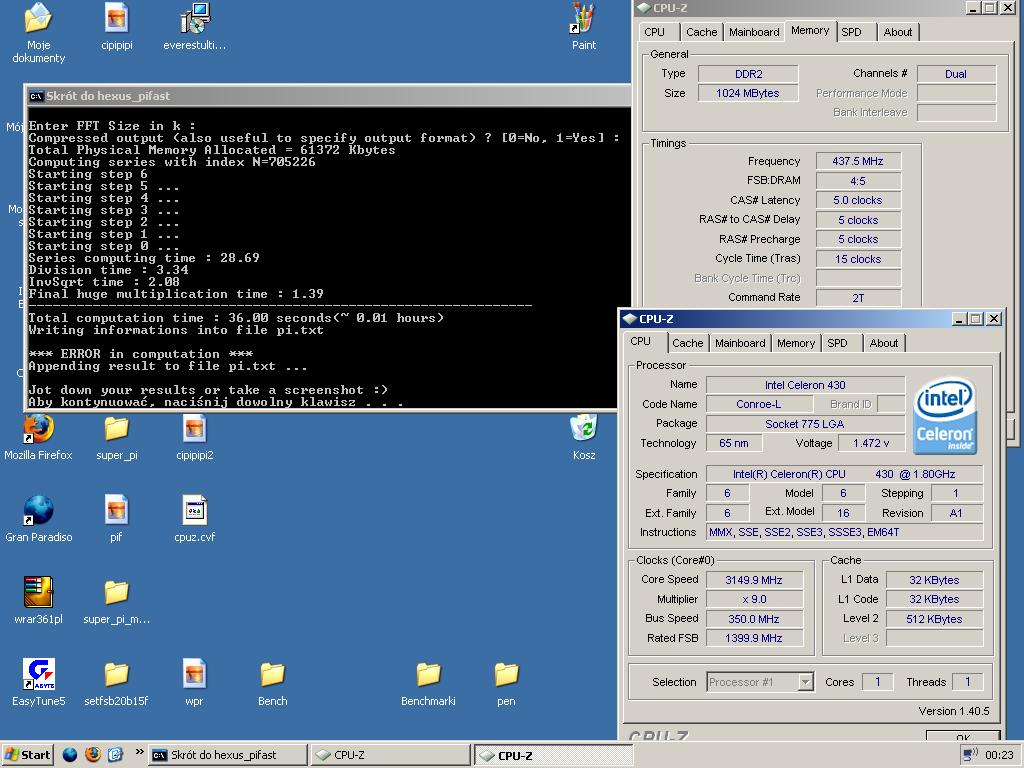
Task: Click the third quick launch icon
Action: tap(115, 755)
